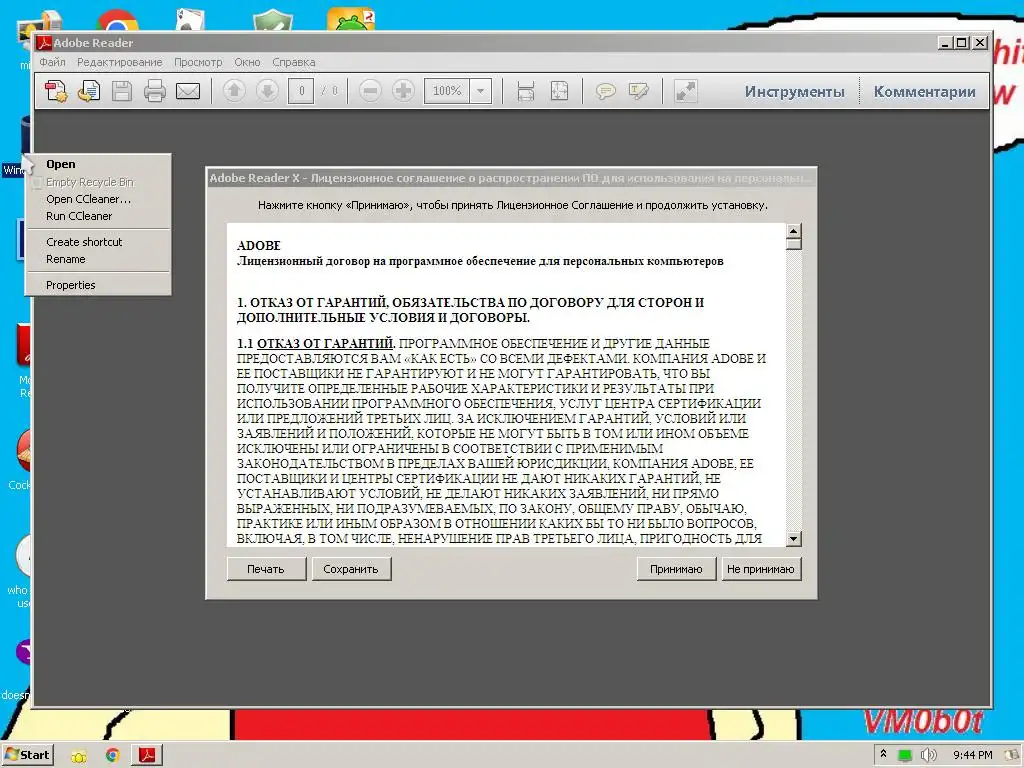Click the Add sticky note icon
The image size is (1024, 768).
(605, 91)
